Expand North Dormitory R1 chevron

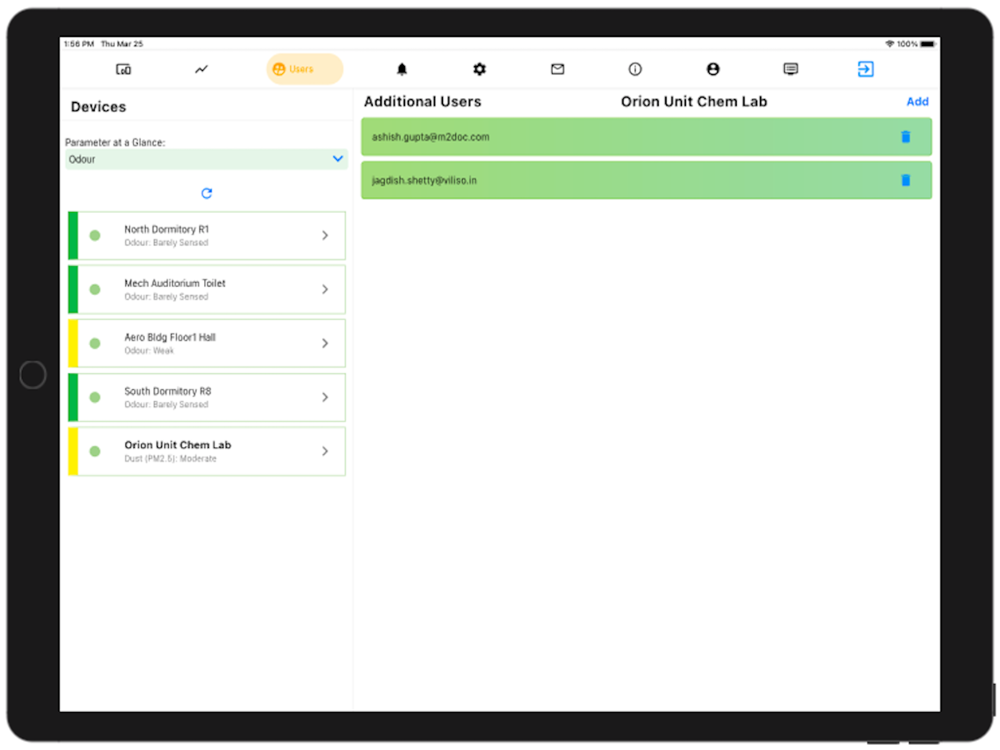(325, 235)
